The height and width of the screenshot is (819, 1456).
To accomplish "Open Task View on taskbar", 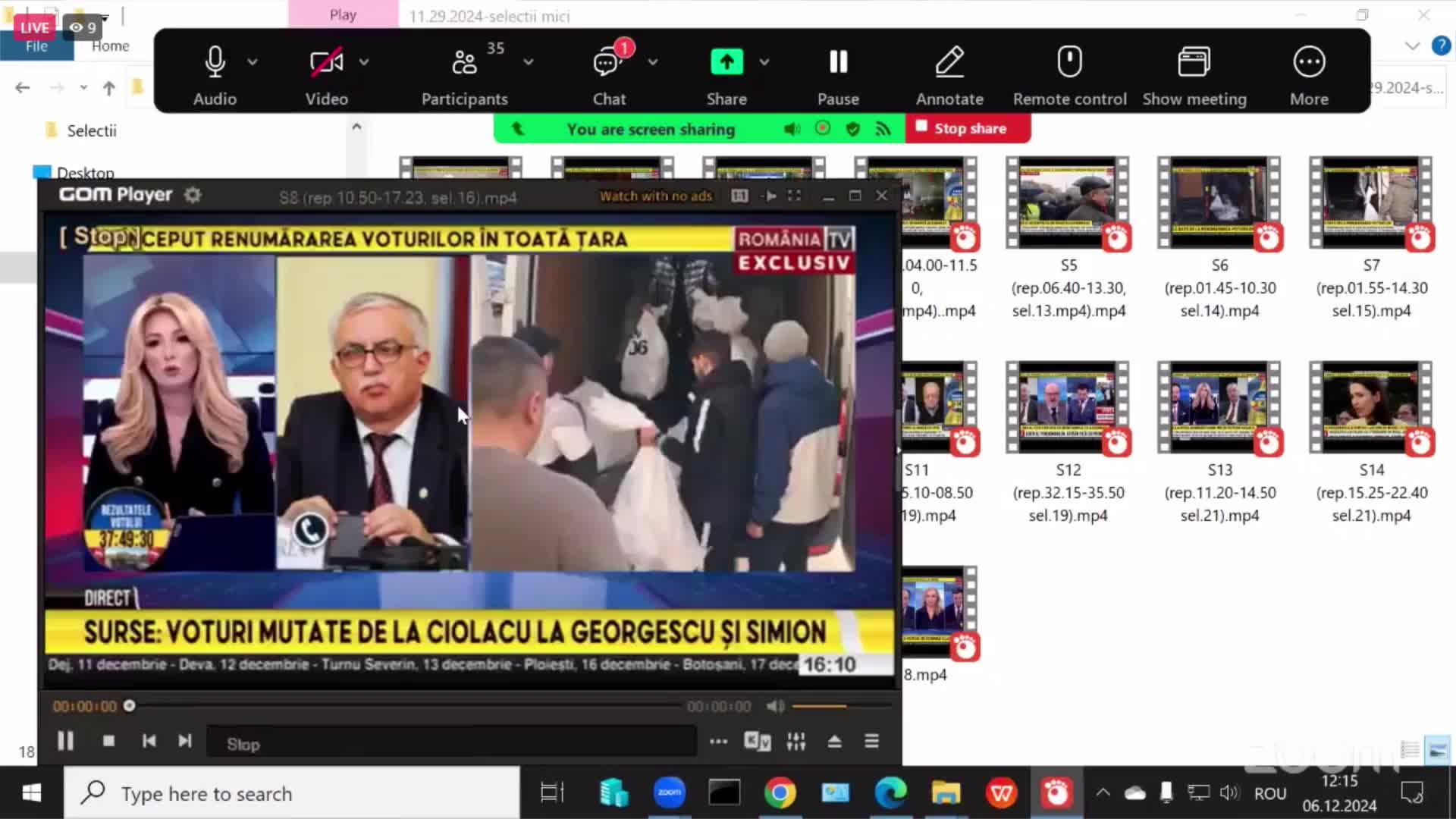I will 552,793.
